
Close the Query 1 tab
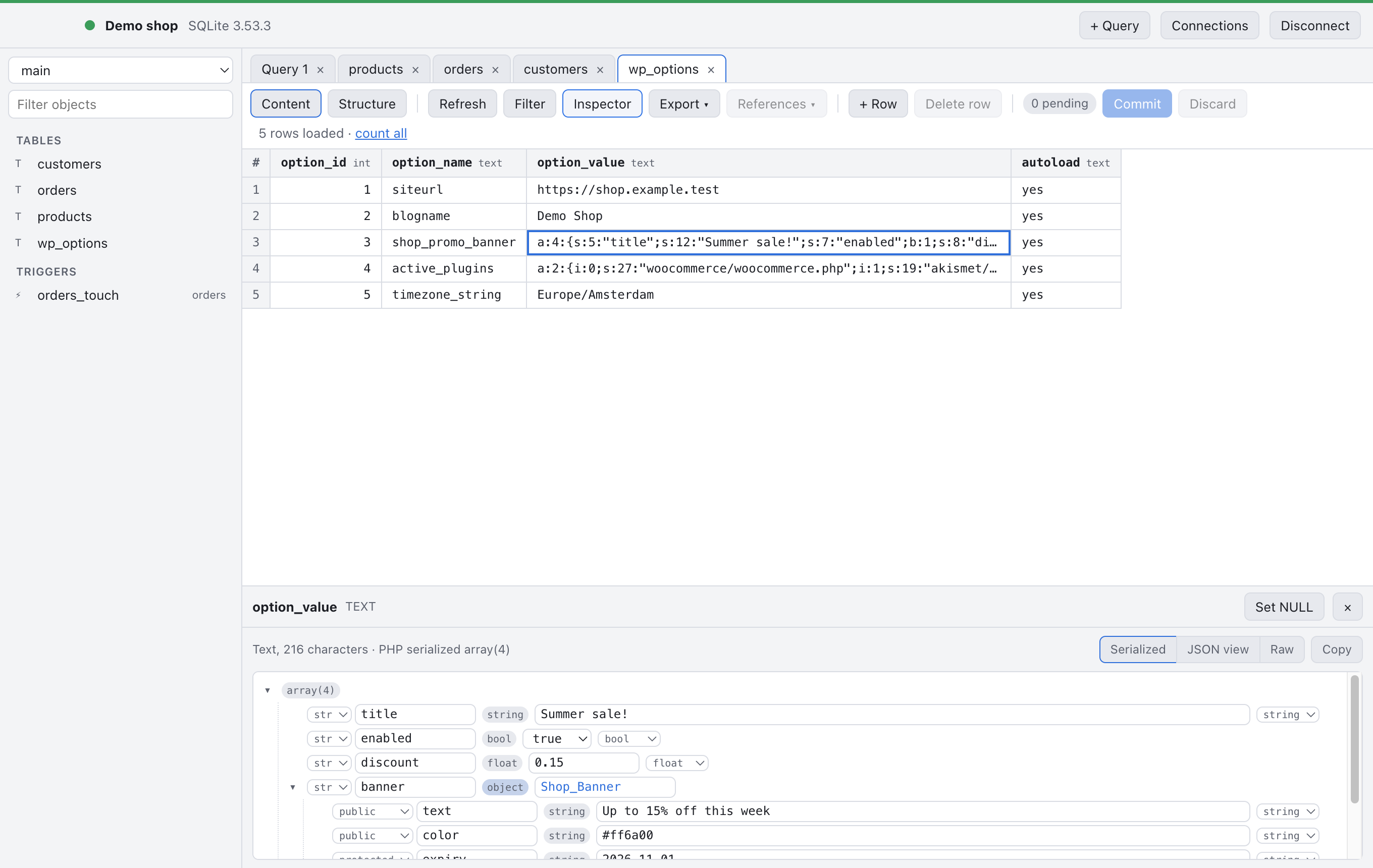point(321,70)
